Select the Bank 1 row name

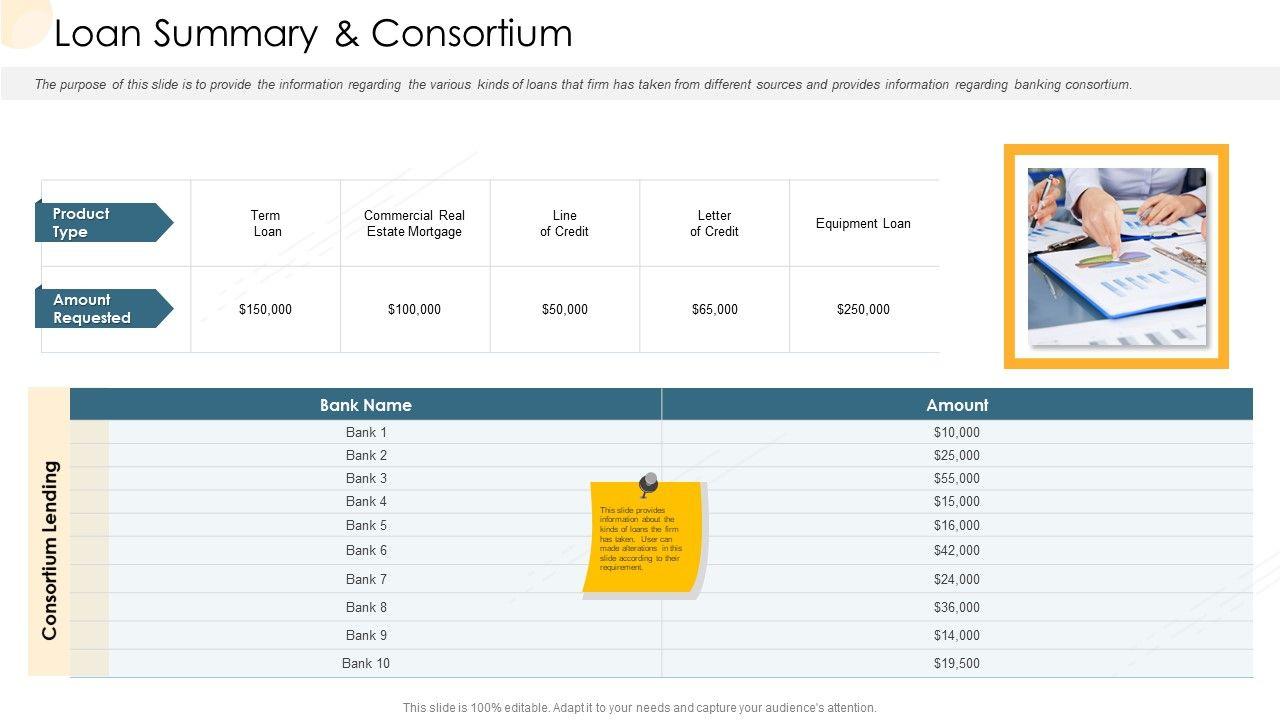click(366, 432)
